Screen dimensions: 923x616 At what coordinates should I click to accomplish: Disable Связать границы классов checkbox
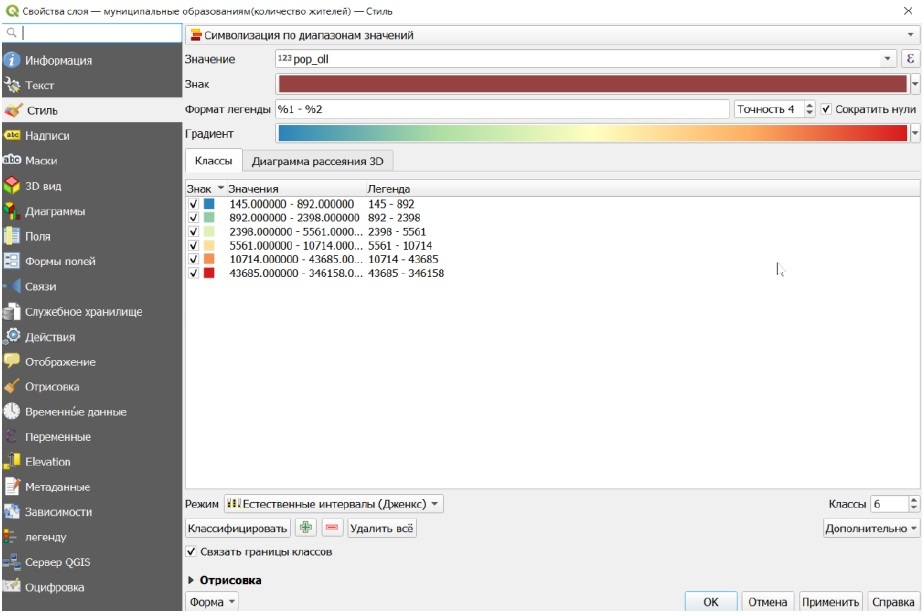pos(192,552)
